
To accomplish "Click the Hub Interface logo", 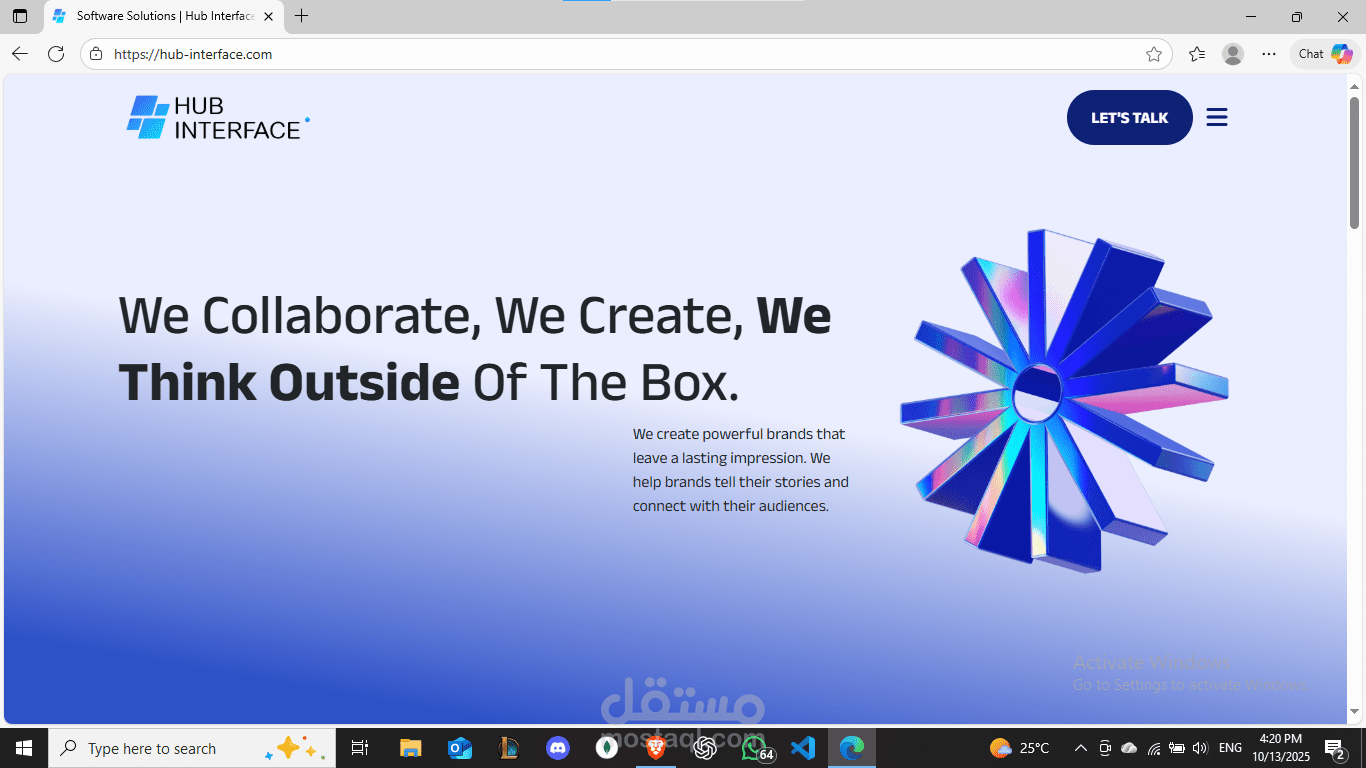I will click(x=218, y=118).
